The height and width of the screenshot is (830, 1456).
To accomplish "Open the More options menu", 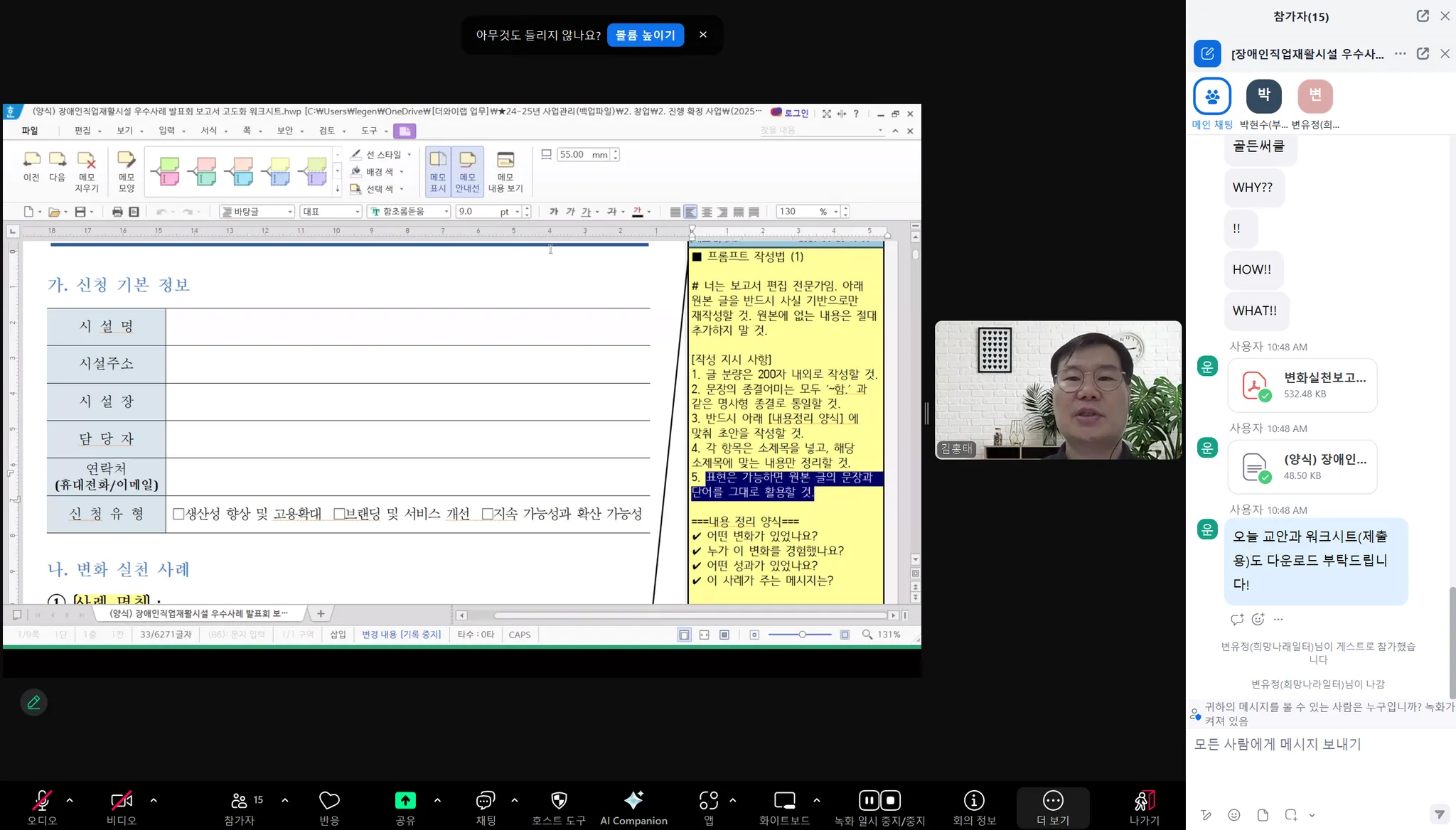I will pyautogui.click(x=1052, y=801).
